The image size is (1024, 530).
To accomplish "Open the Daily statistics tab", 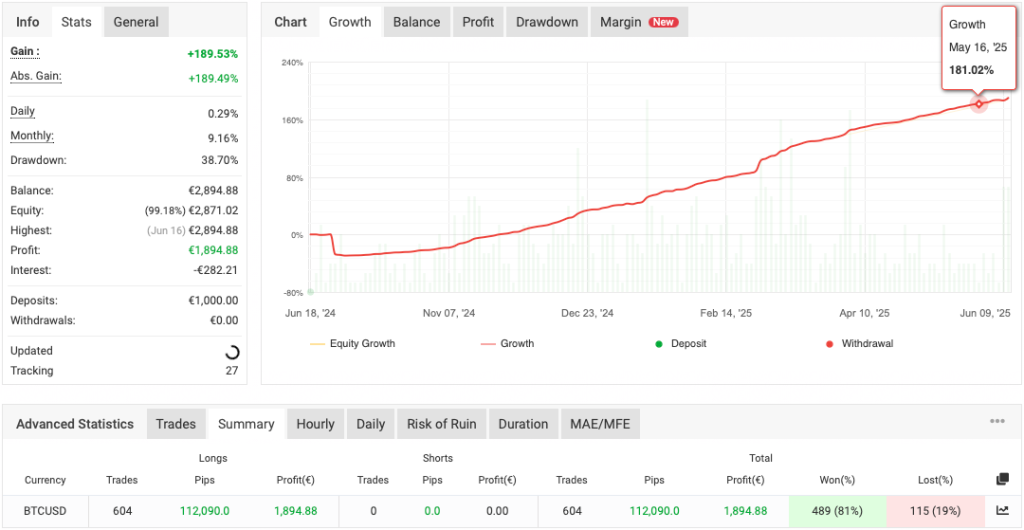I will (370, 424).
